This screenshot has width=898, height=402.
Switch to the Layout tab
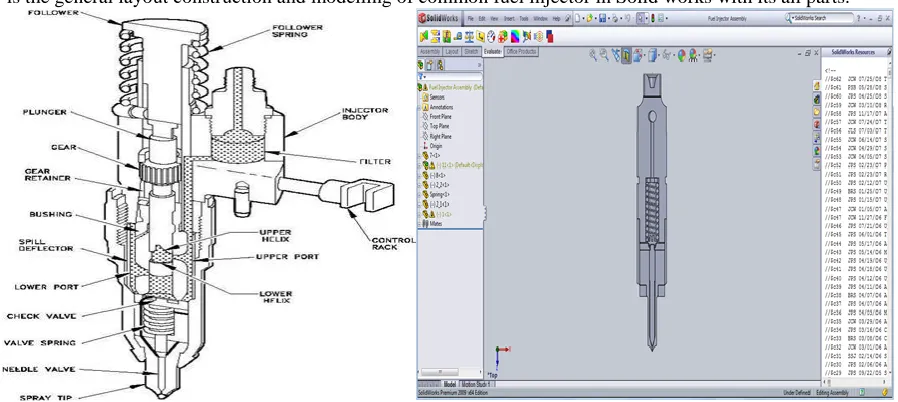tap(452, 52)
